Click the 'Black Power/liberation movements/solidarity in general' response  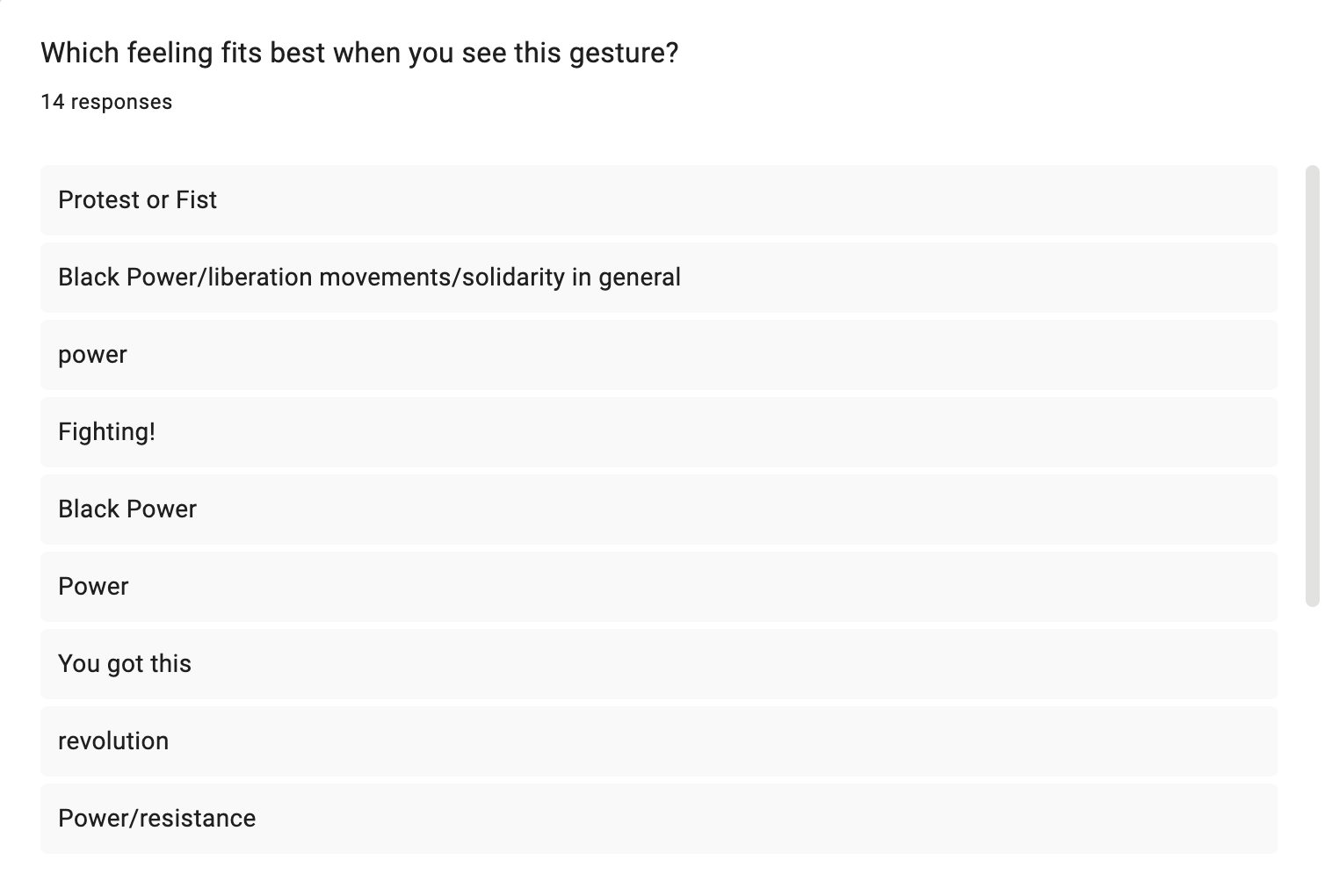pos(659,278)
